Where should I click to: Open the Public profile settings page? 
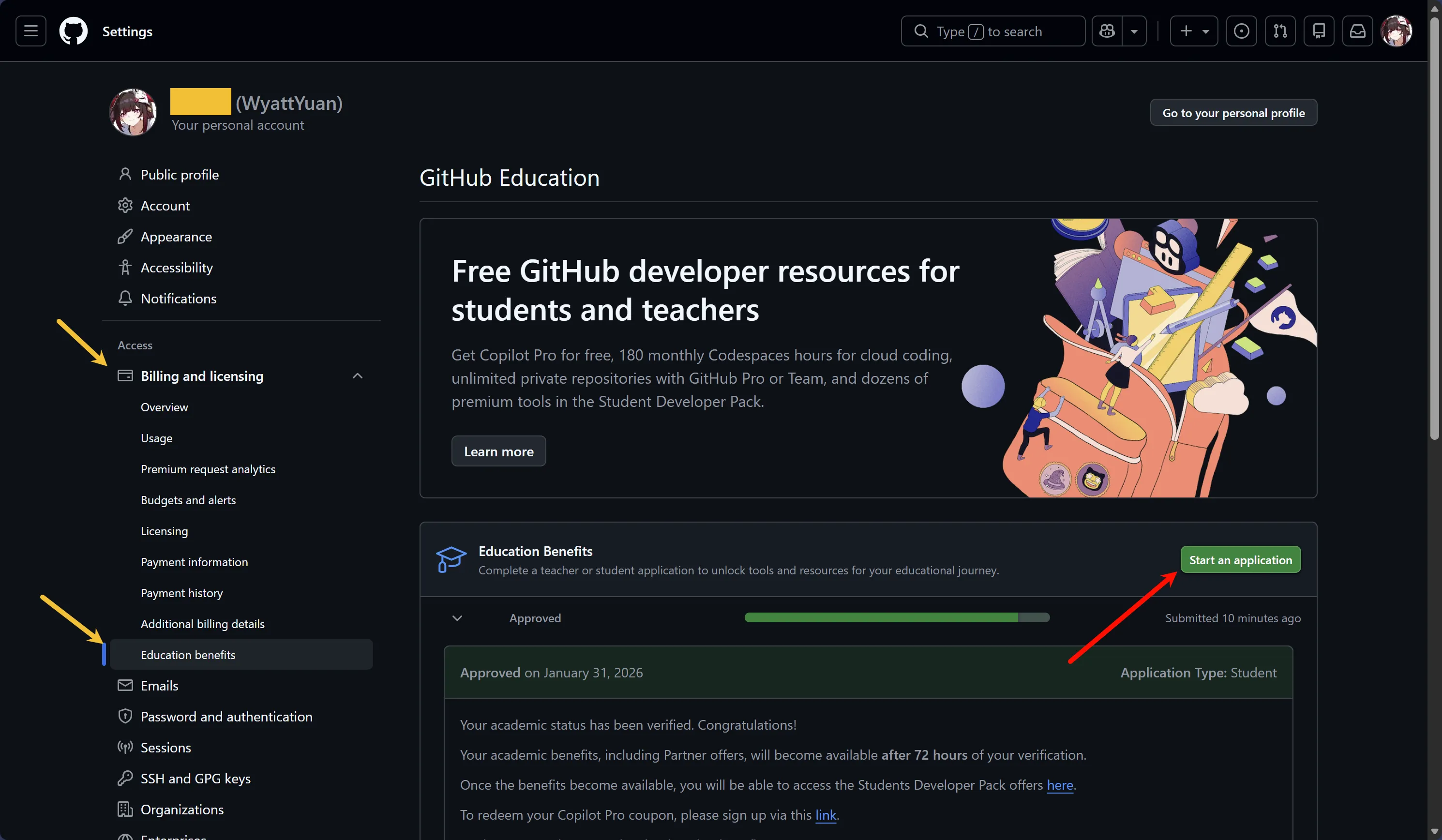tap(179, 175)
